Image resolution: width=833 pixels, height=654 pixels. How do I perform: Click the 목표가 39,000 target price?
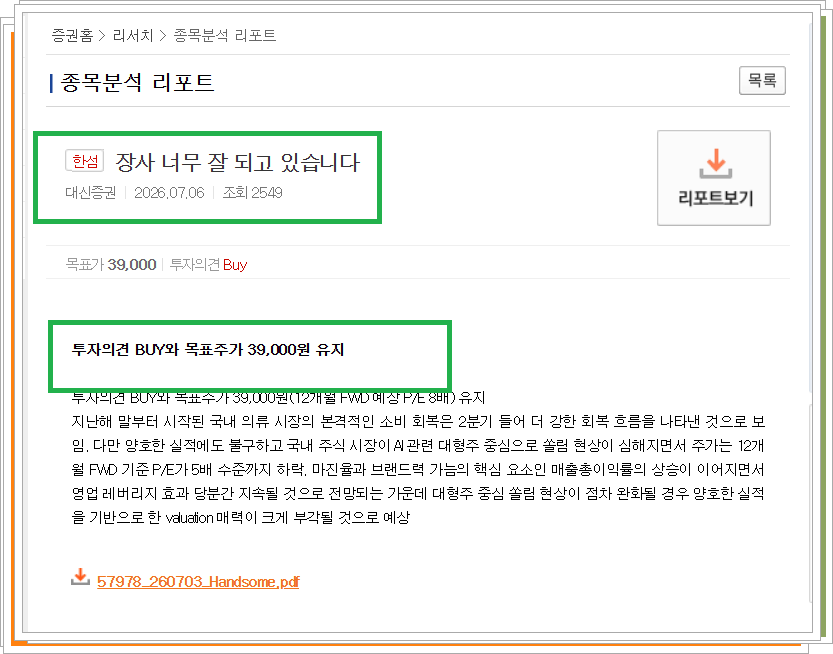tap(110, 265)
